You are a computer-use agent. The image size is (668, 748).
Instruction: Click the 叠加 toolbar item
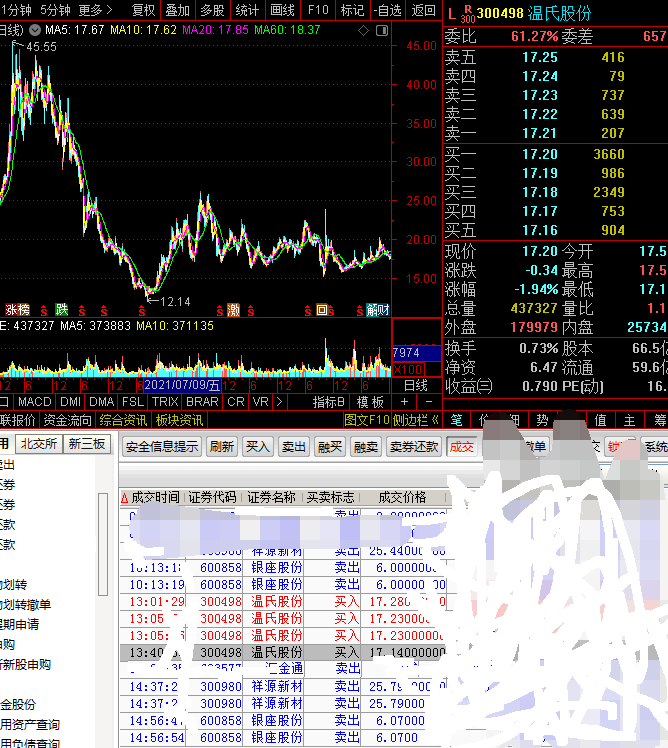click(x=177, y=10)
